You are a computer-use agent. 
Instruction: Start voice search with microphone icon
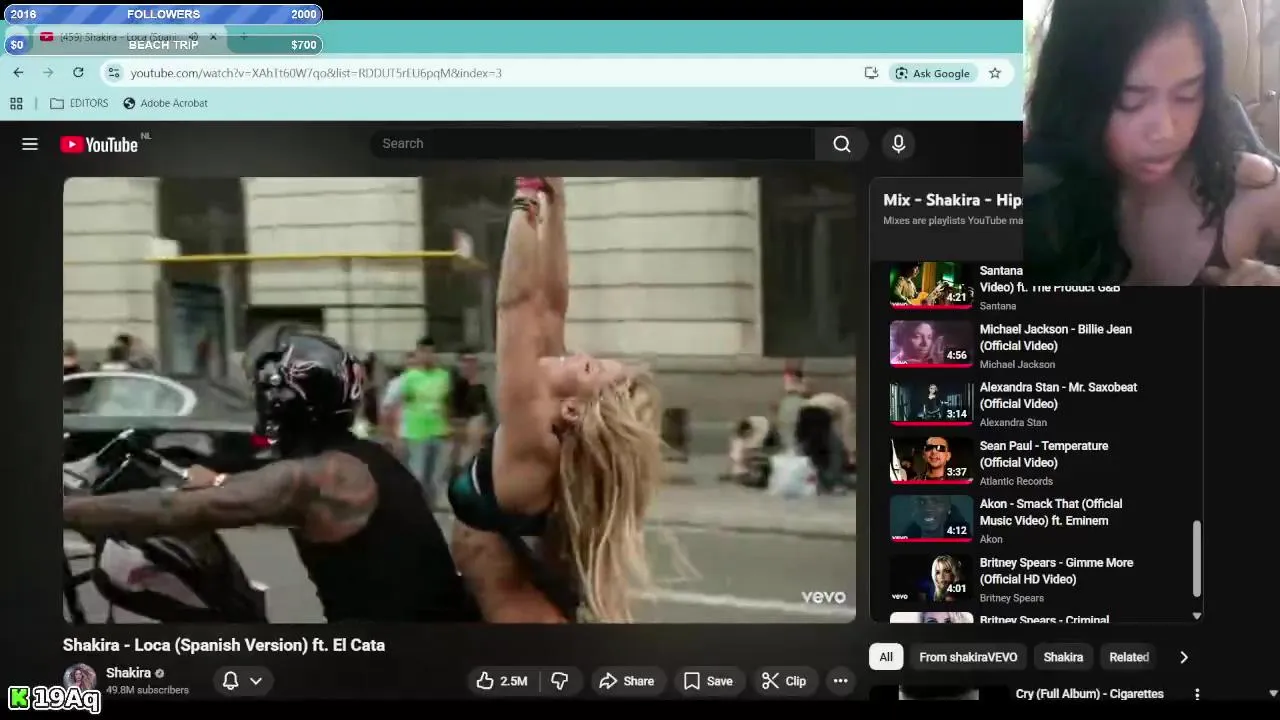click(898, 144)
